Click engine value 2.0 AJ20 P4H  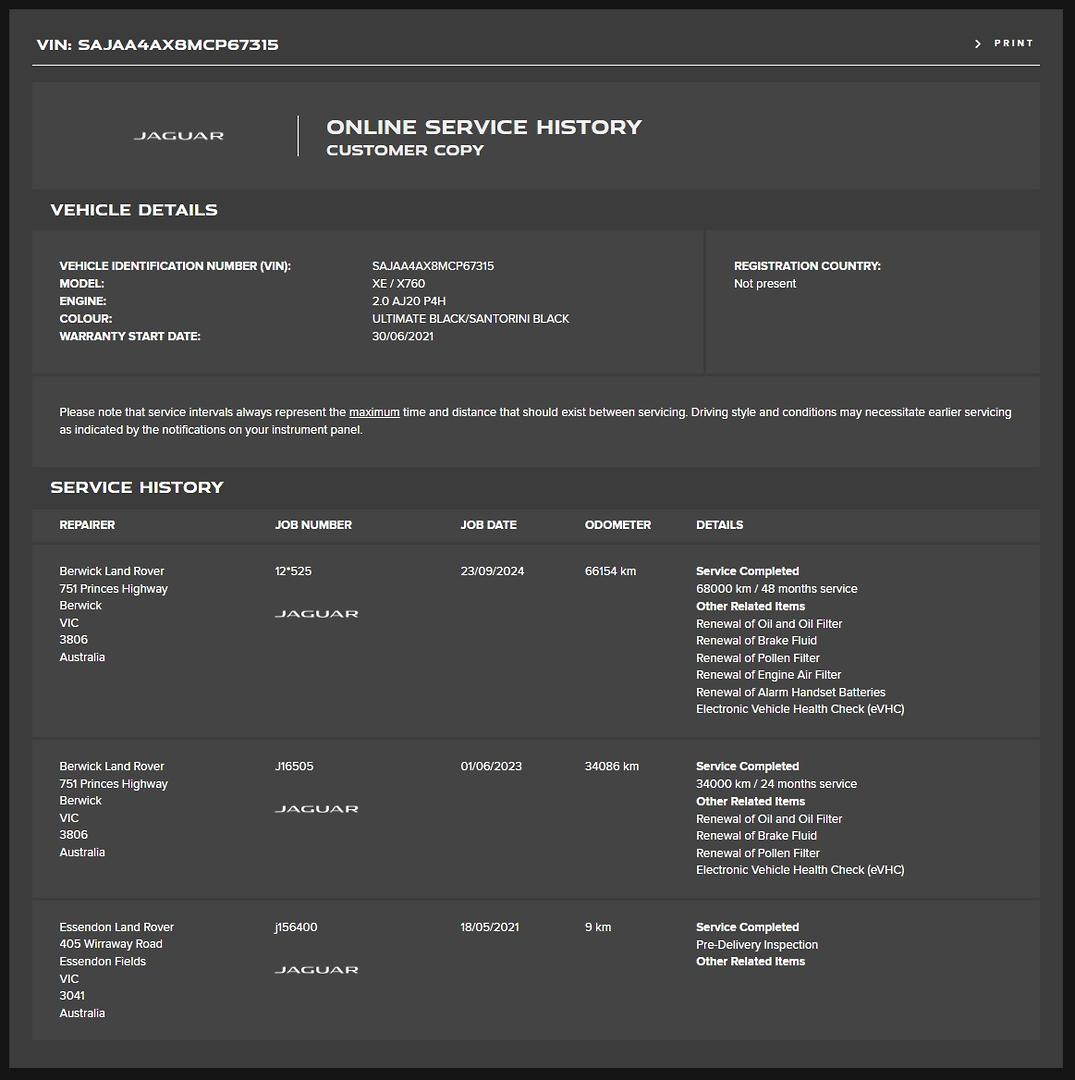tap(408, 301)
